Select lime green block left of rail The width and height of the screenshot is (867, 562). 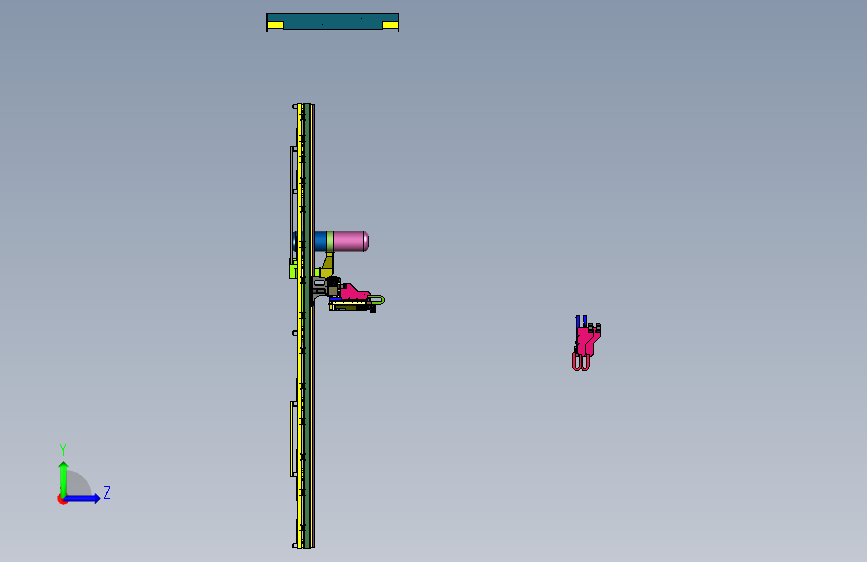[x=293, y=271]
